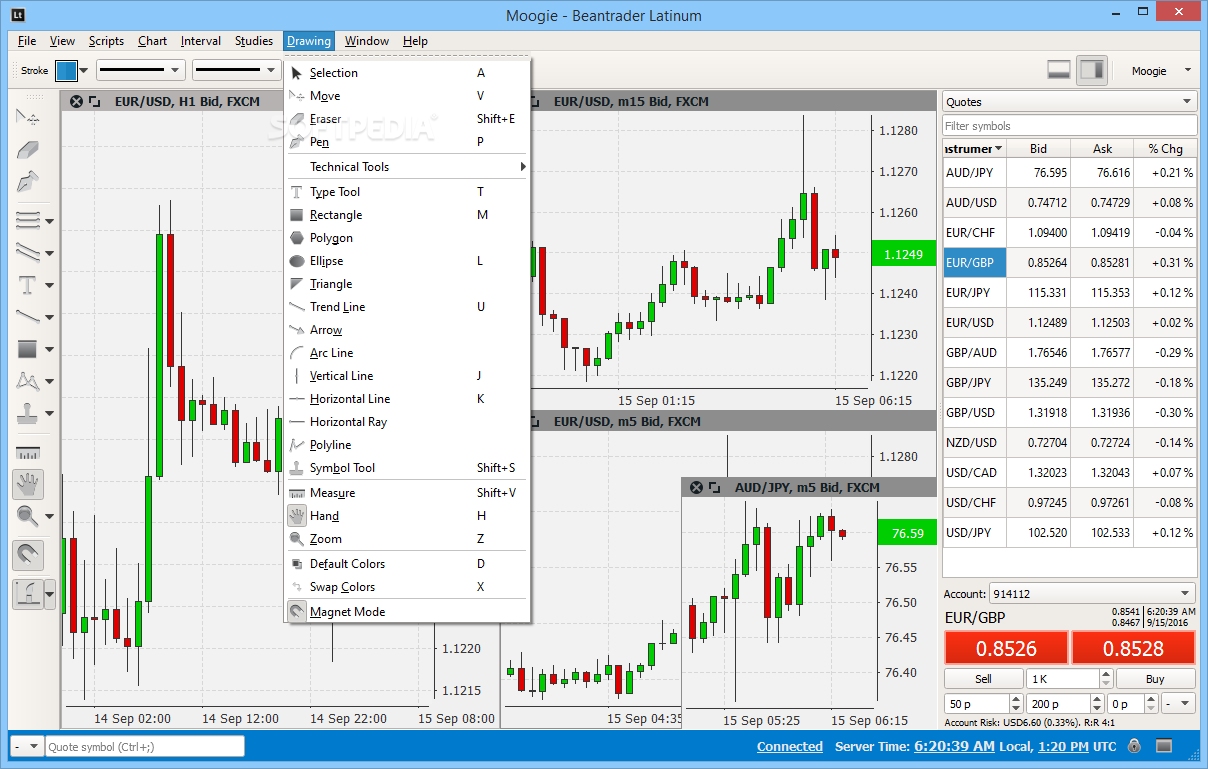Choose Swap Colors from the Drawing menu
The height and width of the screenshot is (769, 1208).
(x=407, y=587)
